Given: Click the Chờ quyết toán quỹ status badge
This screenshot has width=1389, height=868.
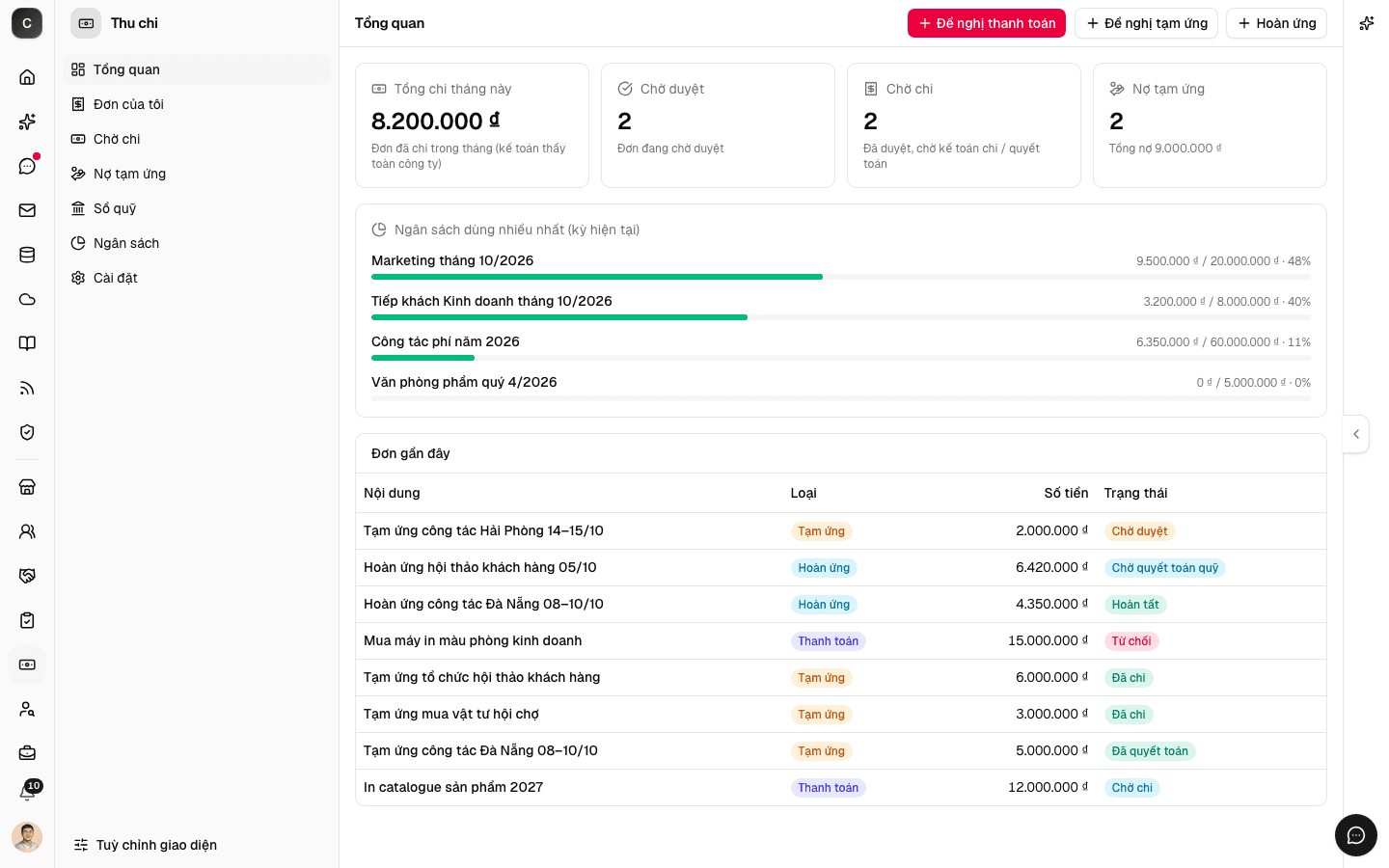Looking at the screenshot, I should coord(1165,568).
